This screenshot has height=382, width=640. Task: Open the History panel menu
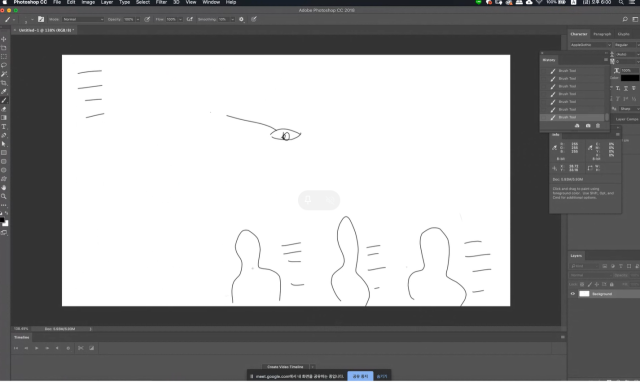[606, 60]
